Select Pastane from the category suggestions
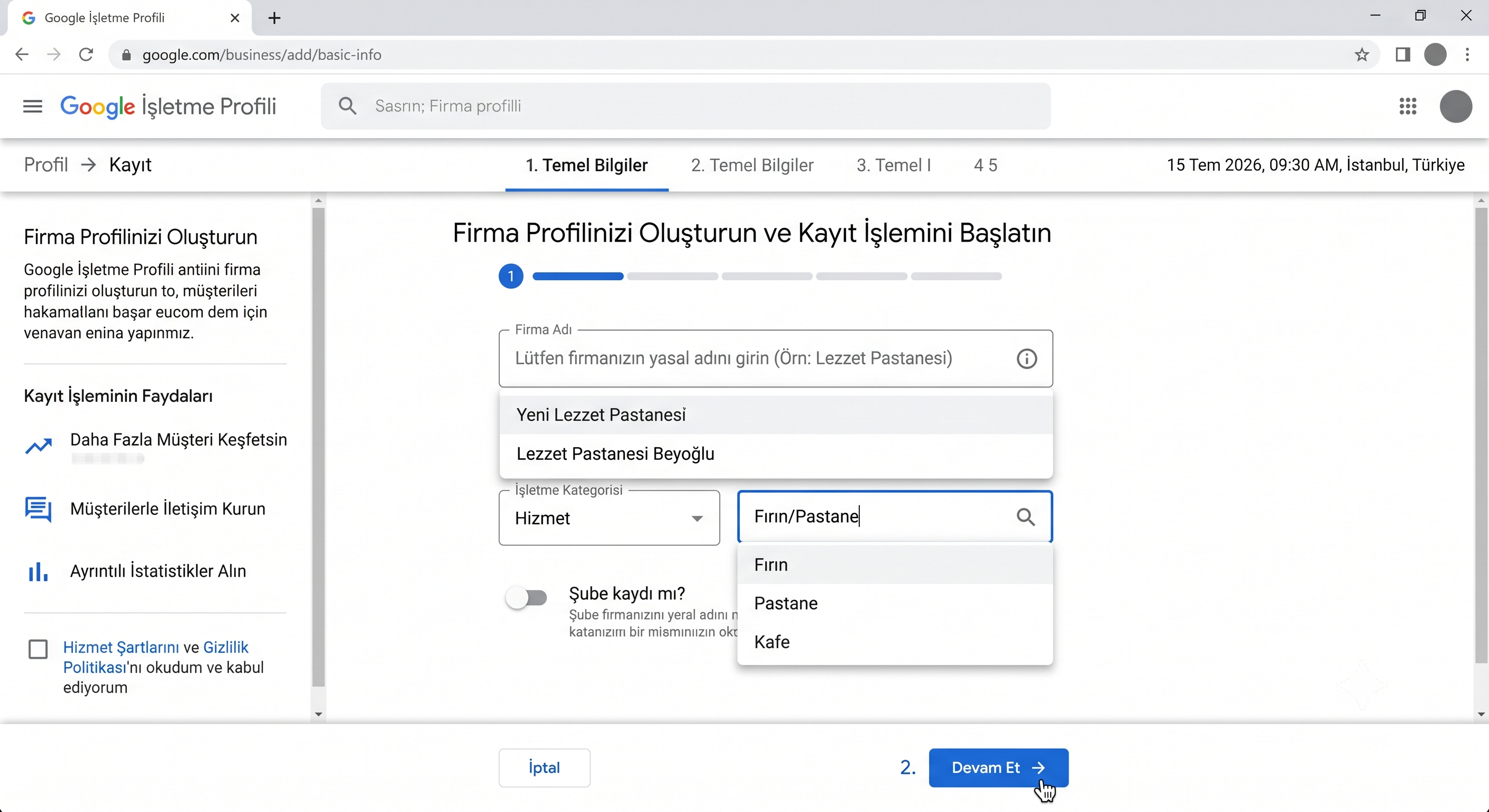 coord(895,603)
